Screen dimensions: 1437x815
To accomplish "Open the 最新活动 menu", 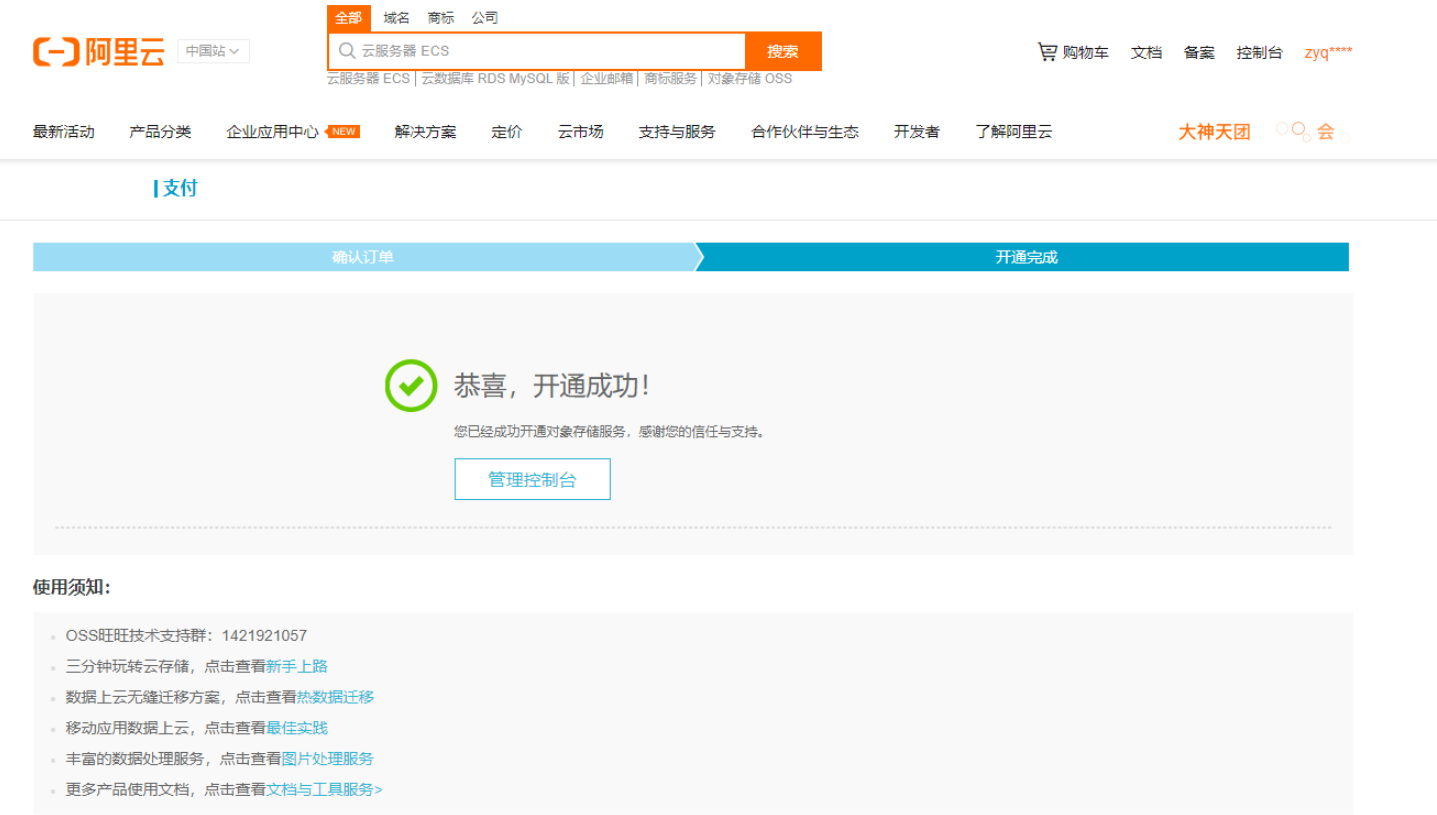I will tap(63, 131).
